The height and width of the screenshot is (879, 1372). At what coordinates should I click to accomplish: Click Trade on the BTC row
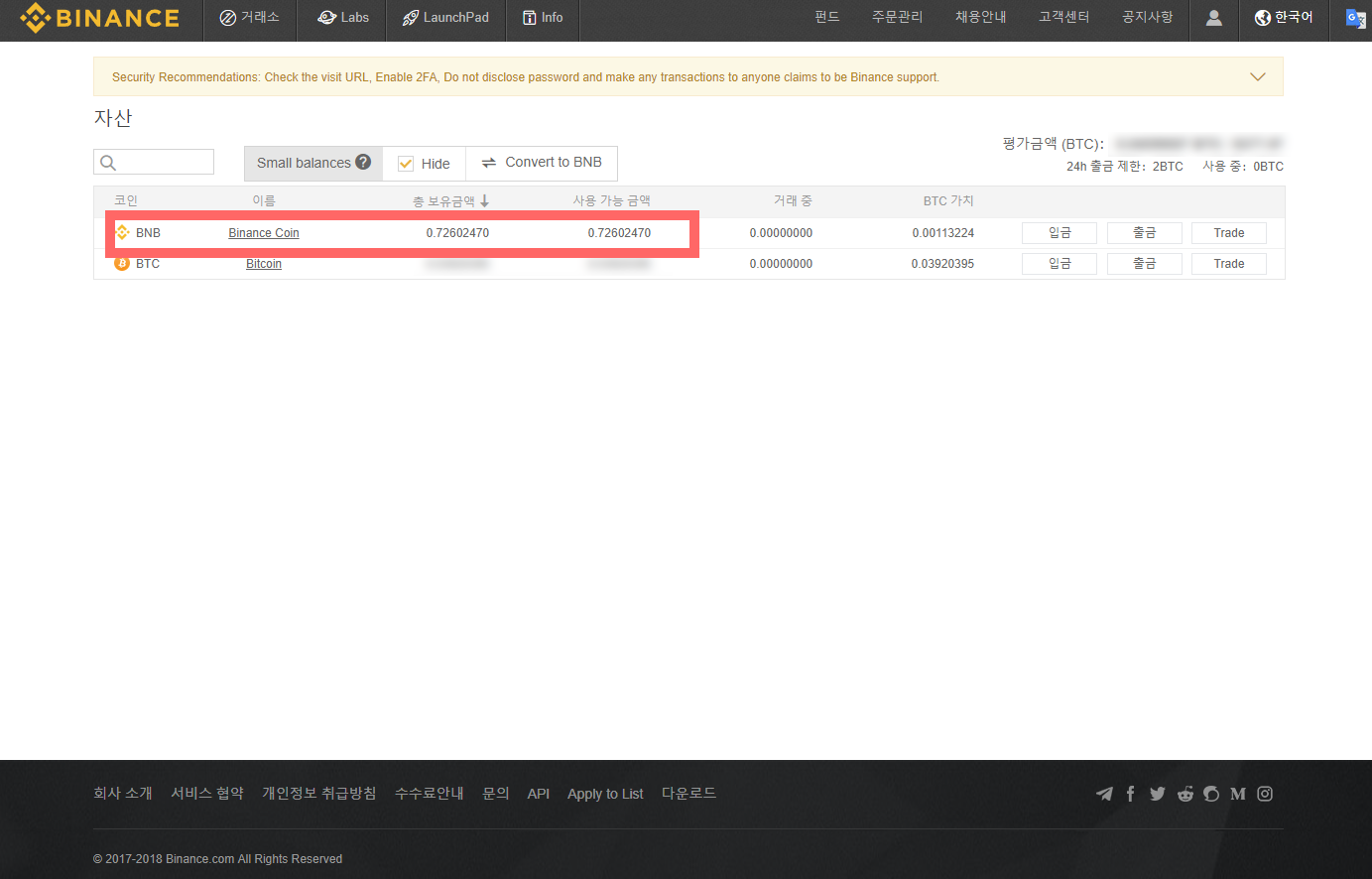tap(1228, 263)
